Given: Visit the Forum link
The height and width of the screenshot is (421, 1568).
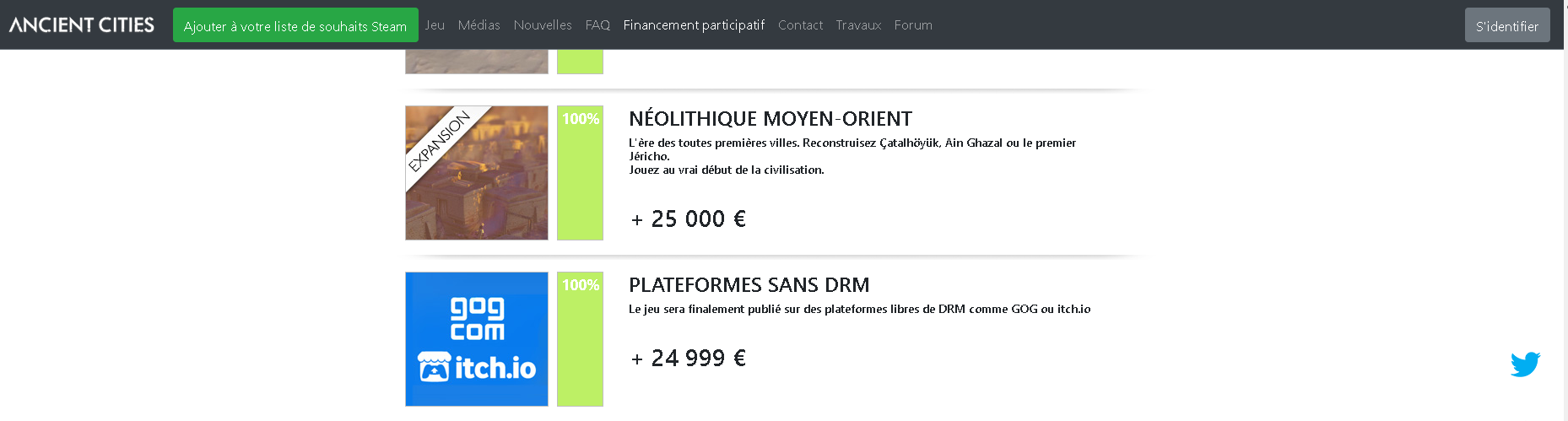Looking at the screenshot, I should coord(913,25).
